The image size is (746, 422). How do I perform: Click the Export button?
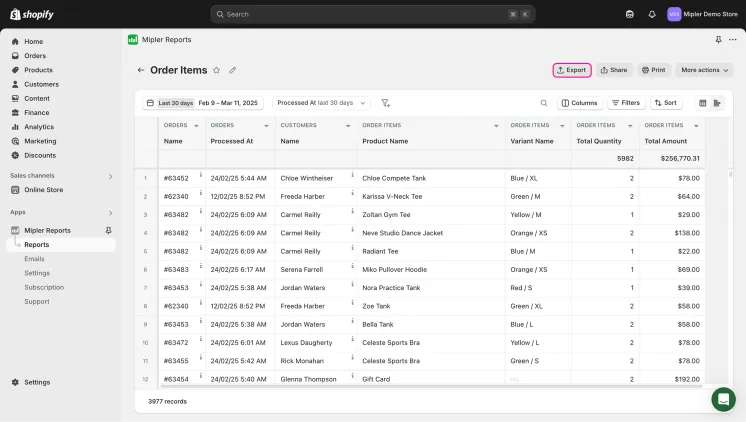(x=572, y=70)
